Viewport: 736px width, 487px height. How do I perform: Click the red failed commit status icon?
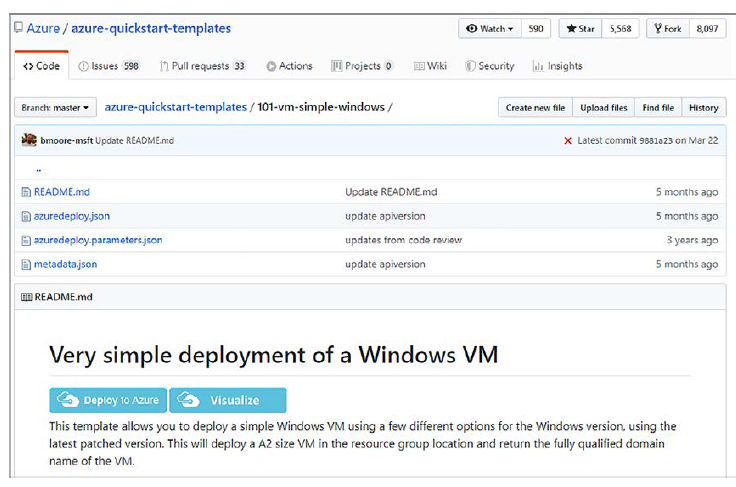[x=568, y=141]
